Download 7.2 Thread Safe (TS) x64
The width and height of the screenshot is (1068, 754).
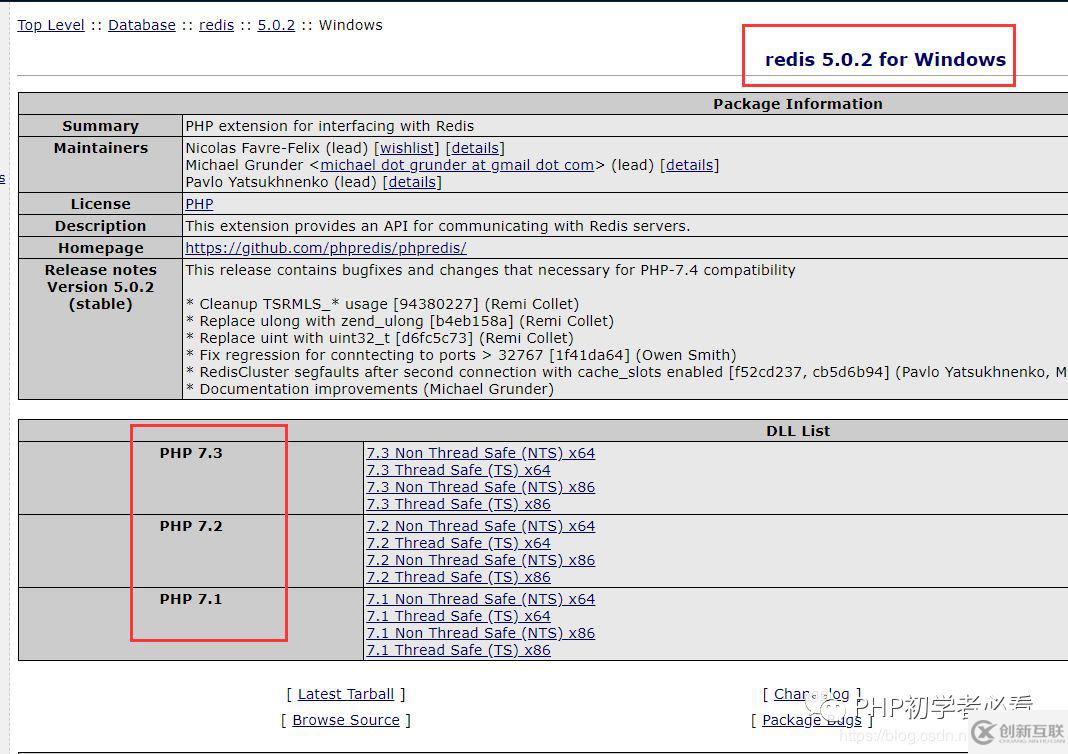click(x=458, y=543)
